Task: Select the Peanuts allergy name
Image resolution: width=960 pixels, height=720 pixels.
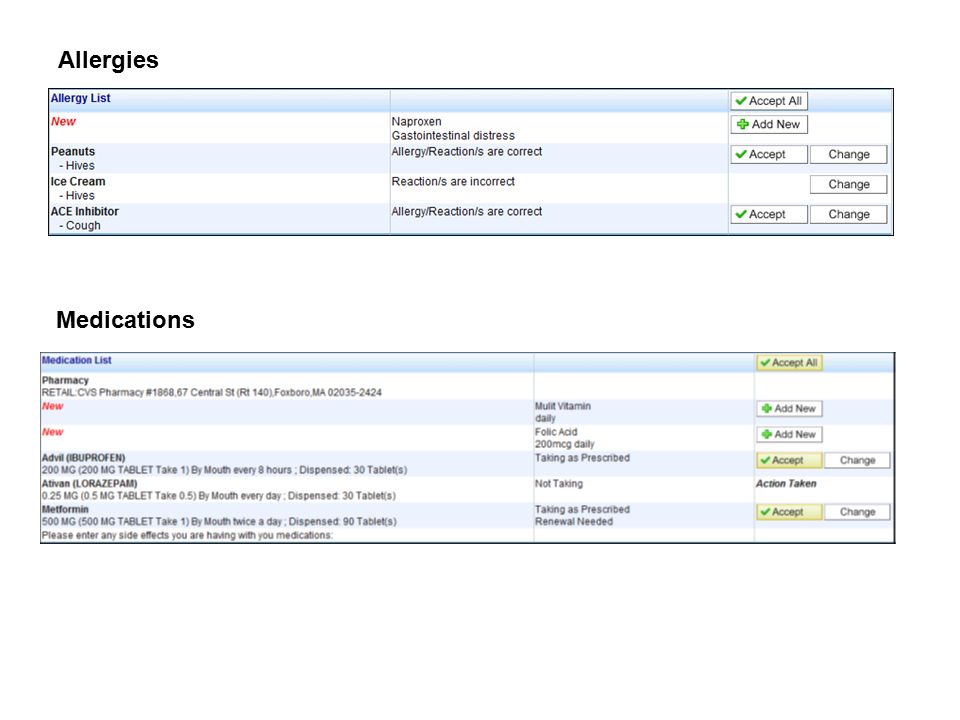Action: click(73, 151)
